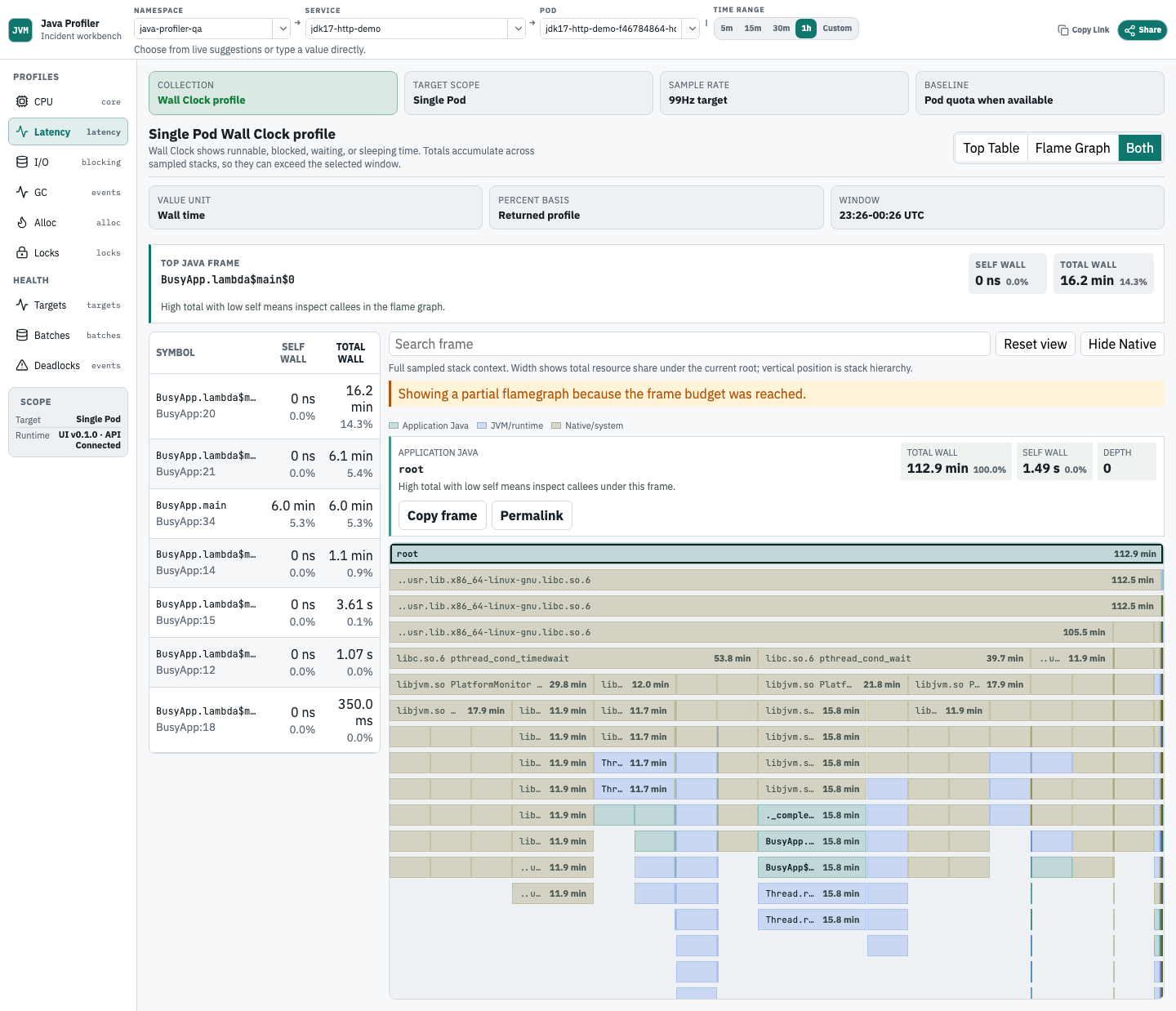Open the Pod dropdown chevron
This screenshot has width=1176, height=1011.
(692, 29)
